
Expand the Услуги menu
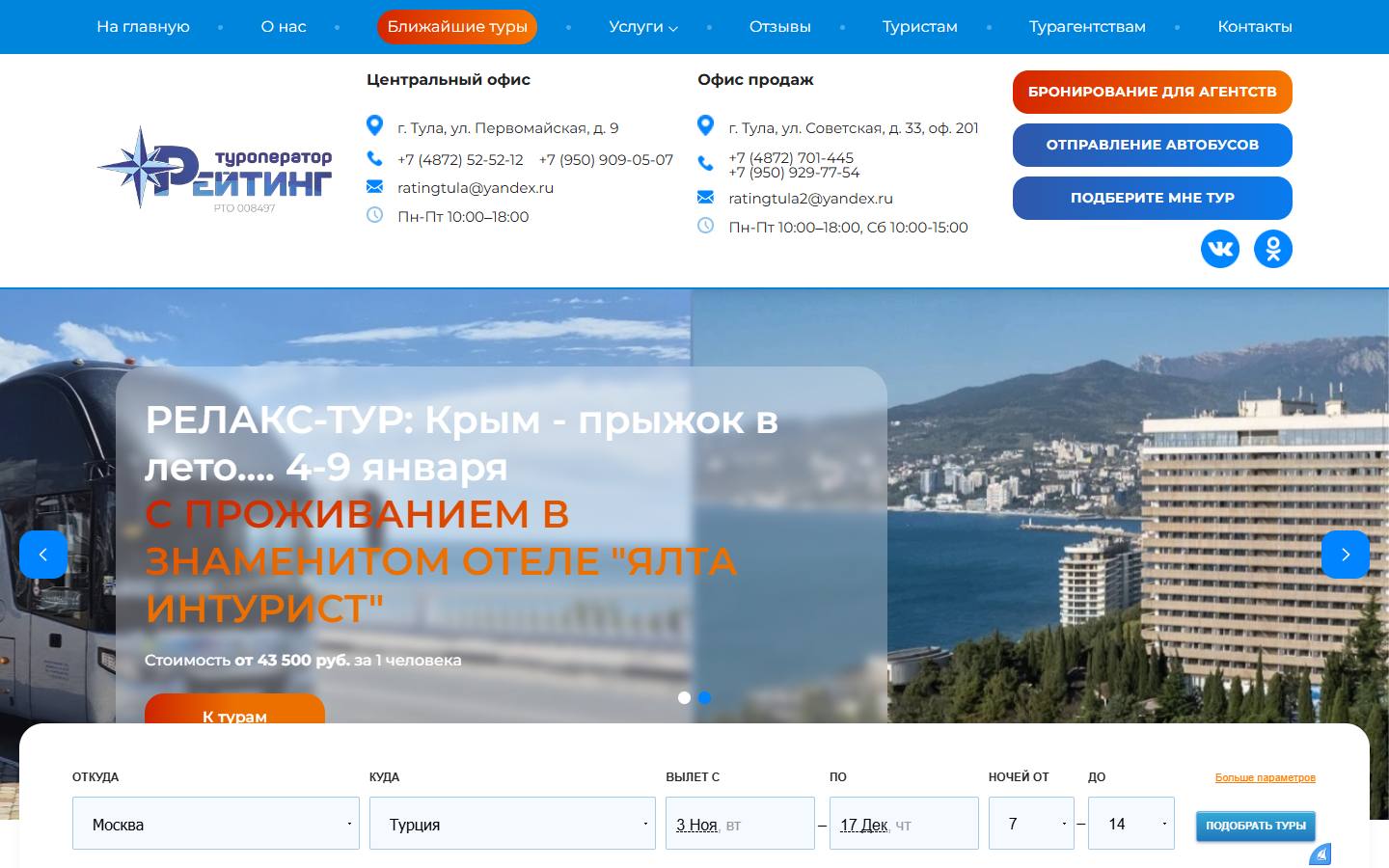pyautogui.click(x=643, y=27)
